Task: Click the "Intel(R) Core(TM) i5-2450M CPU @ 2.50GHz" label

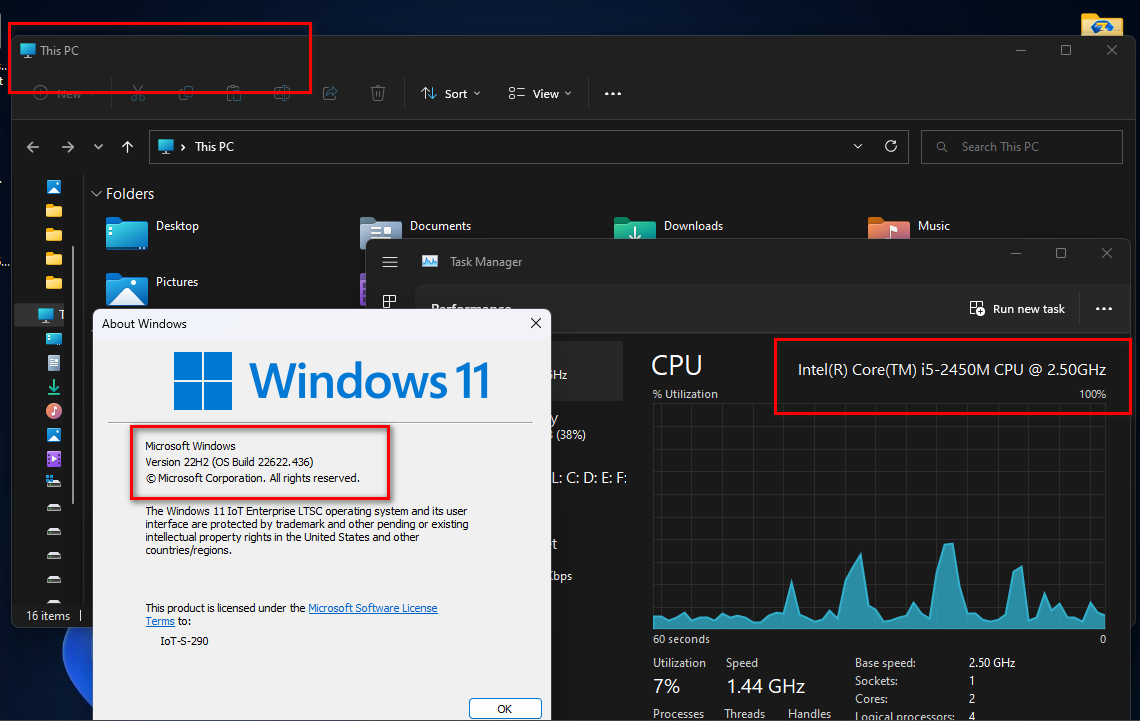Action: pyautogui.click(x=952, y=370)
